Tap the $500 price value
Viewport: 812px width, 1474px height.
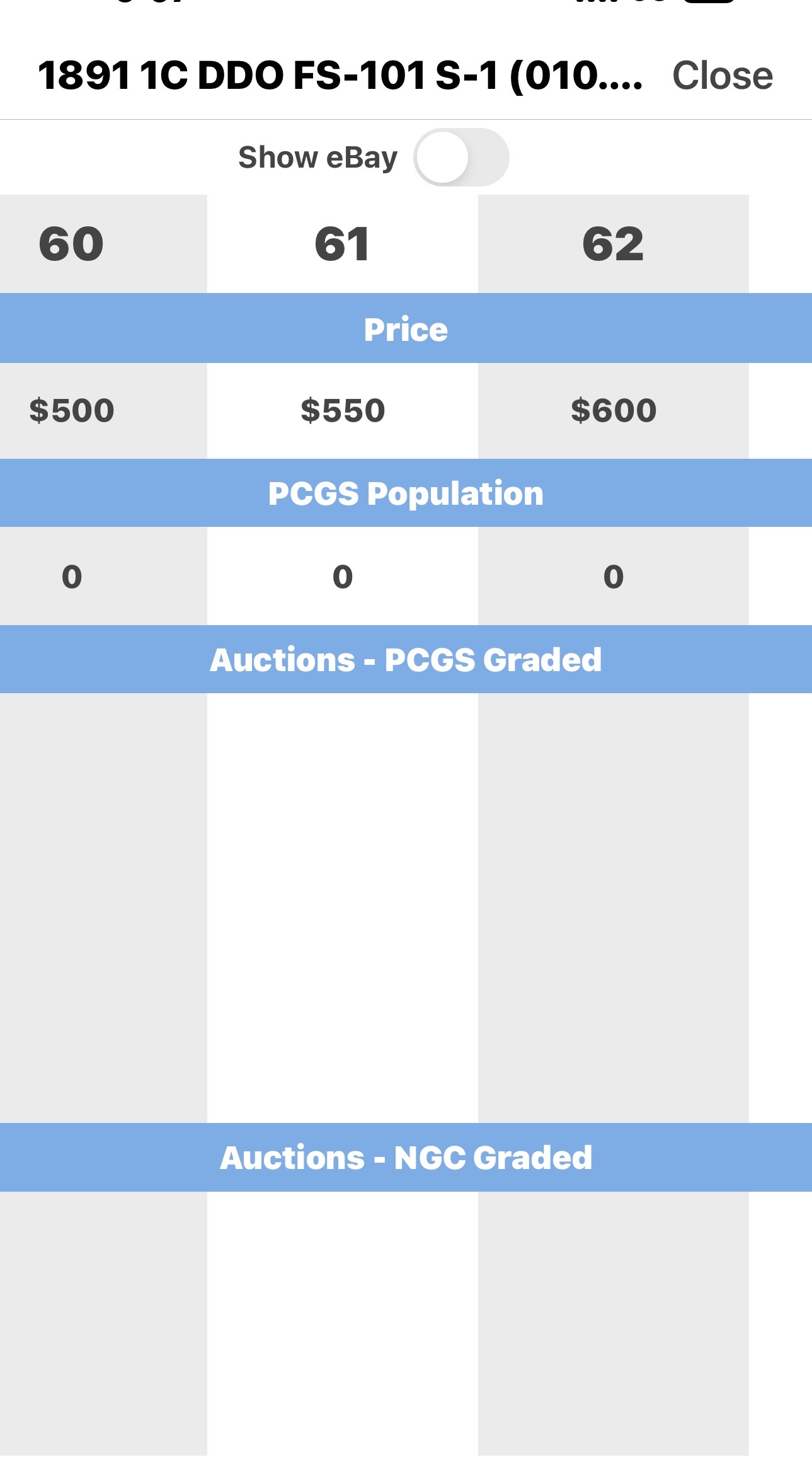point(72,410)
